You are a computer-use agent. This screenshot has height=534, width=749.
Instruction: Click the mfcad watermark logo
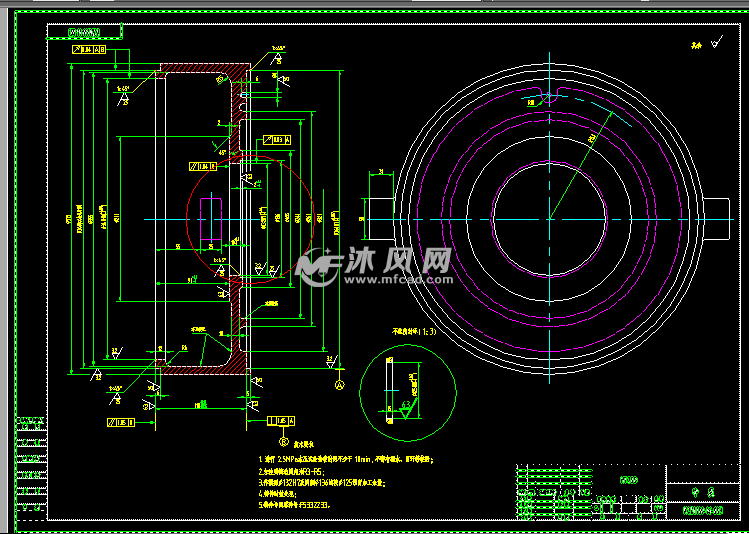point(374,267)
